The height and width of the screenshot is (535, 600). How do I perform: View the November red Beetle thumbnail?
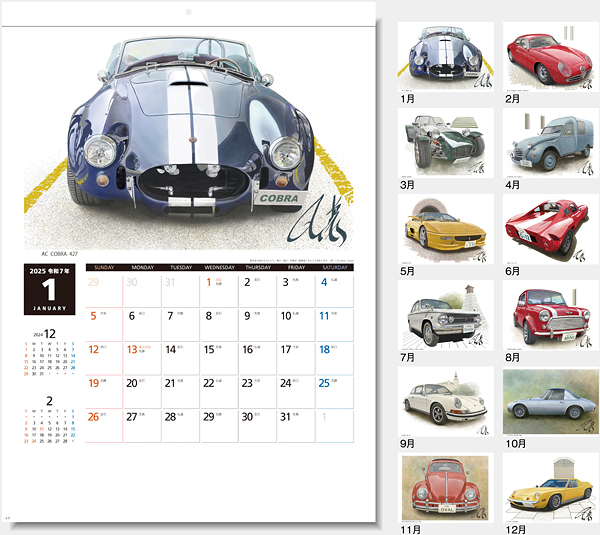pyautogui.click(x=446, y=488)
